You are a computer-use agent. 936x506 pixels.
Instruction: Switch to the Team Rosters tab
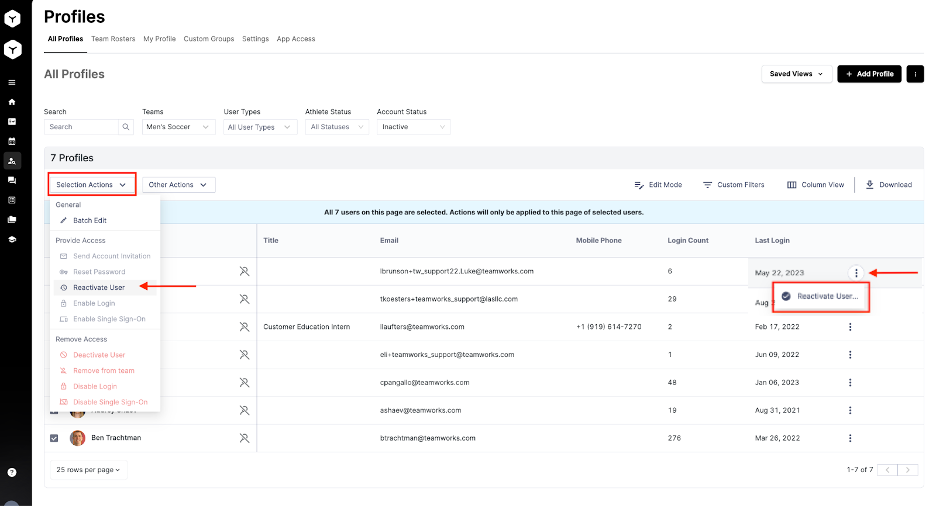[x=113, y=39]
